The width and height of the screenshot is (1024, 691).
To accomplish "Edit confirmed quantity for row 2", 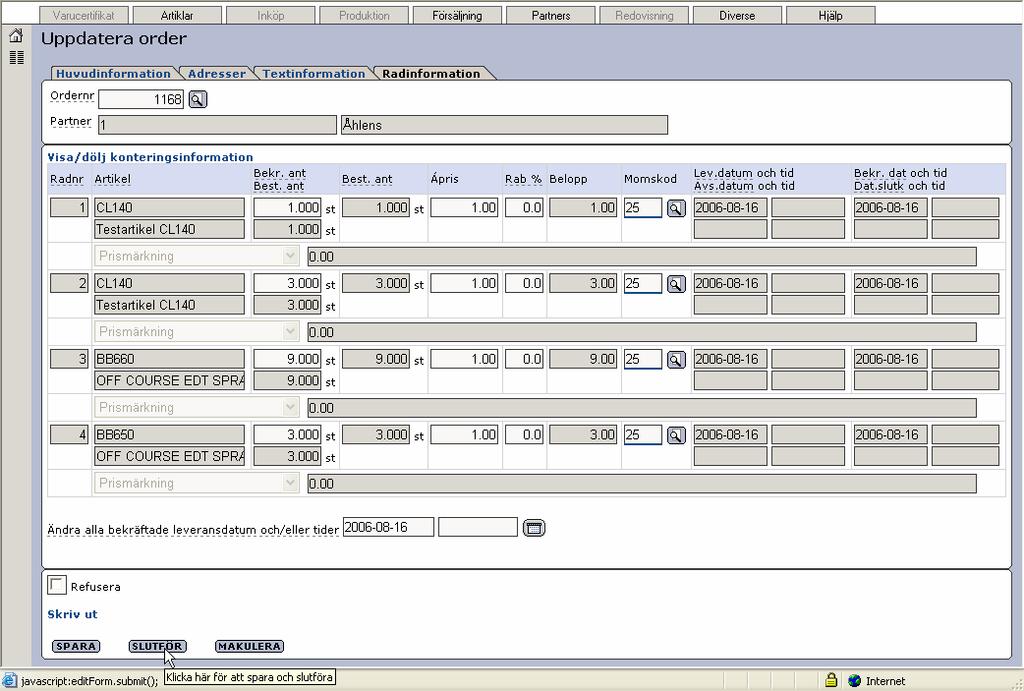I will click(x=287, y=283).
